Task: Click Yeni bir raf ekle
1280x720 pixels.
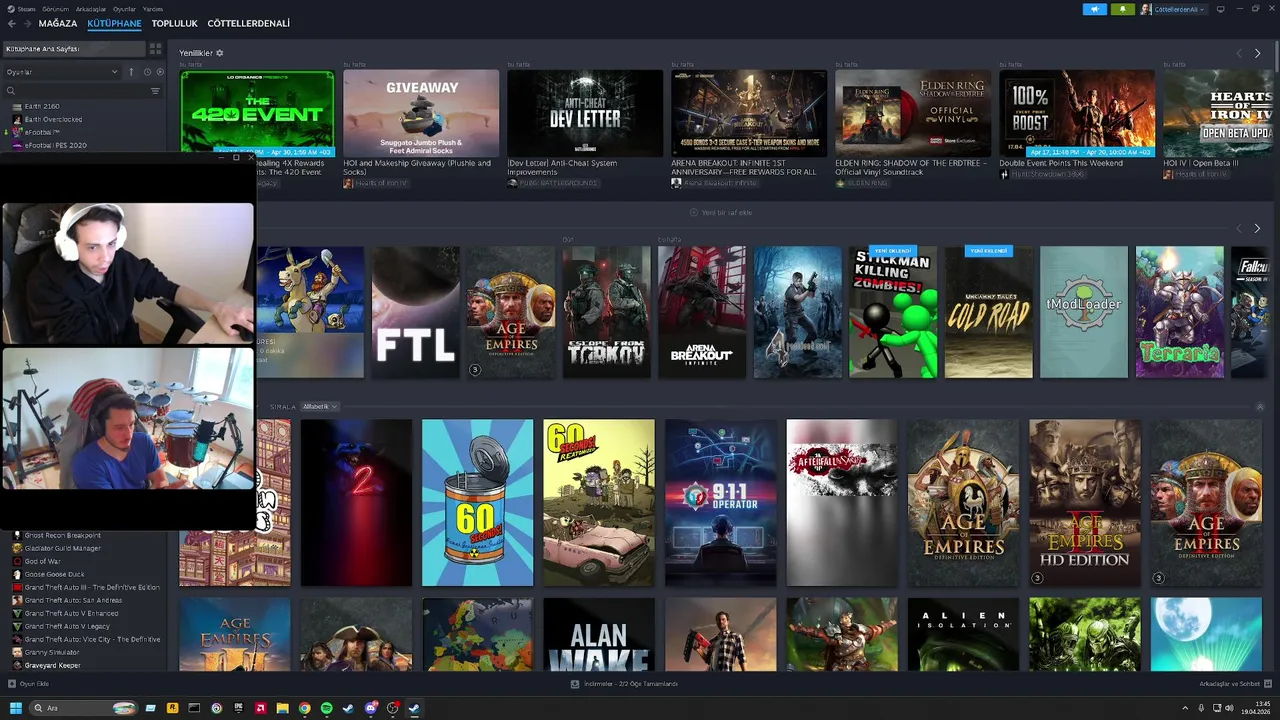Action: click(x=721, y=212)
